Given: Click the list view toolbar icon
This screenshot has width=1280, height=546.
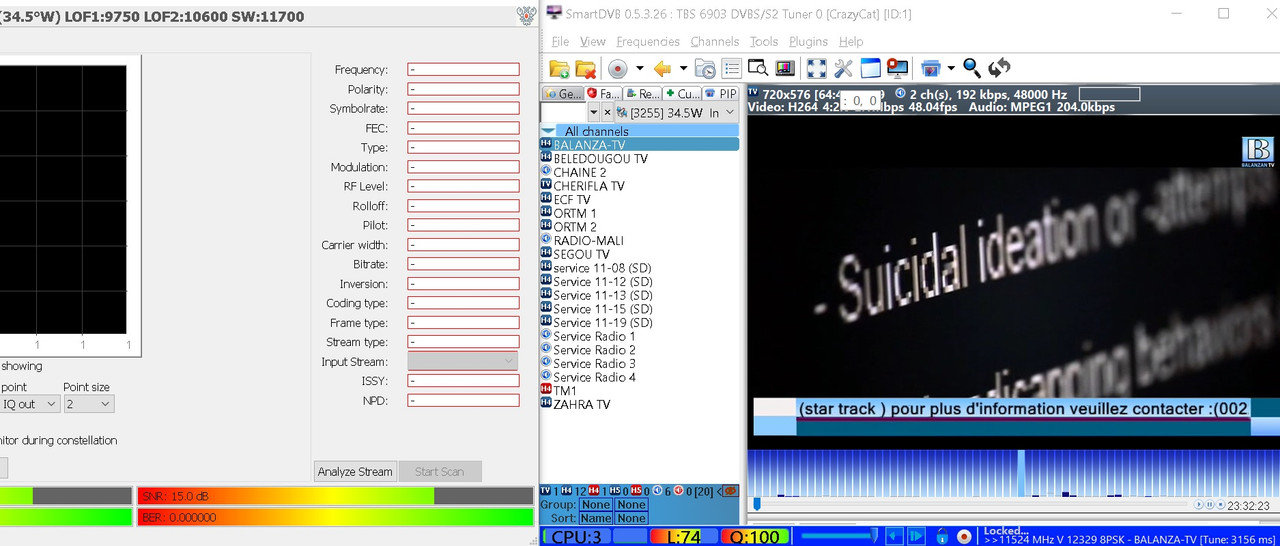Looking at the screenshot, I should pos(731,68).
